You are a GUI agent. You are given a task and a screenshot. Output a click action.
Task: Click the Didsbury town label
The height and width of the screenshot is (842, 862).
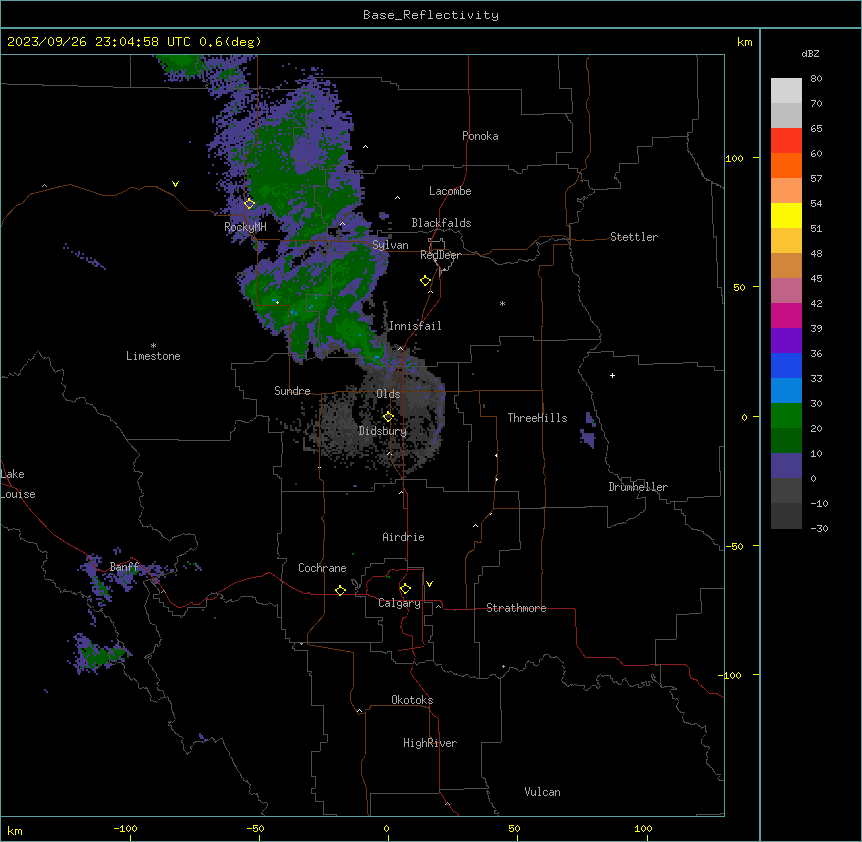(x=383, y=431)
